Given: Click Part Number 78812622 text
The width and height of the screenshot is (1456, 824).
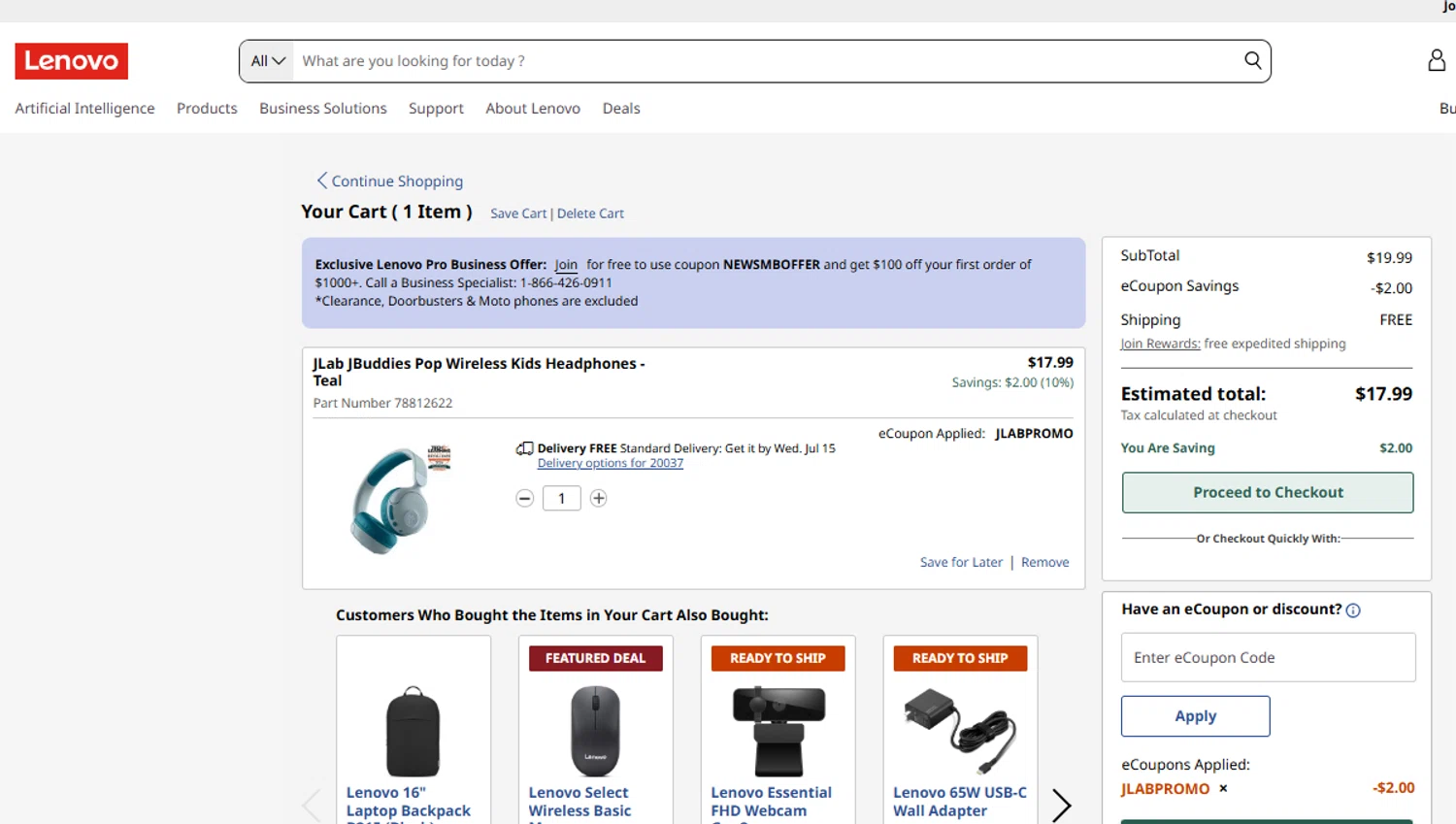Looking at the screenshot, I should pos(382,403).
